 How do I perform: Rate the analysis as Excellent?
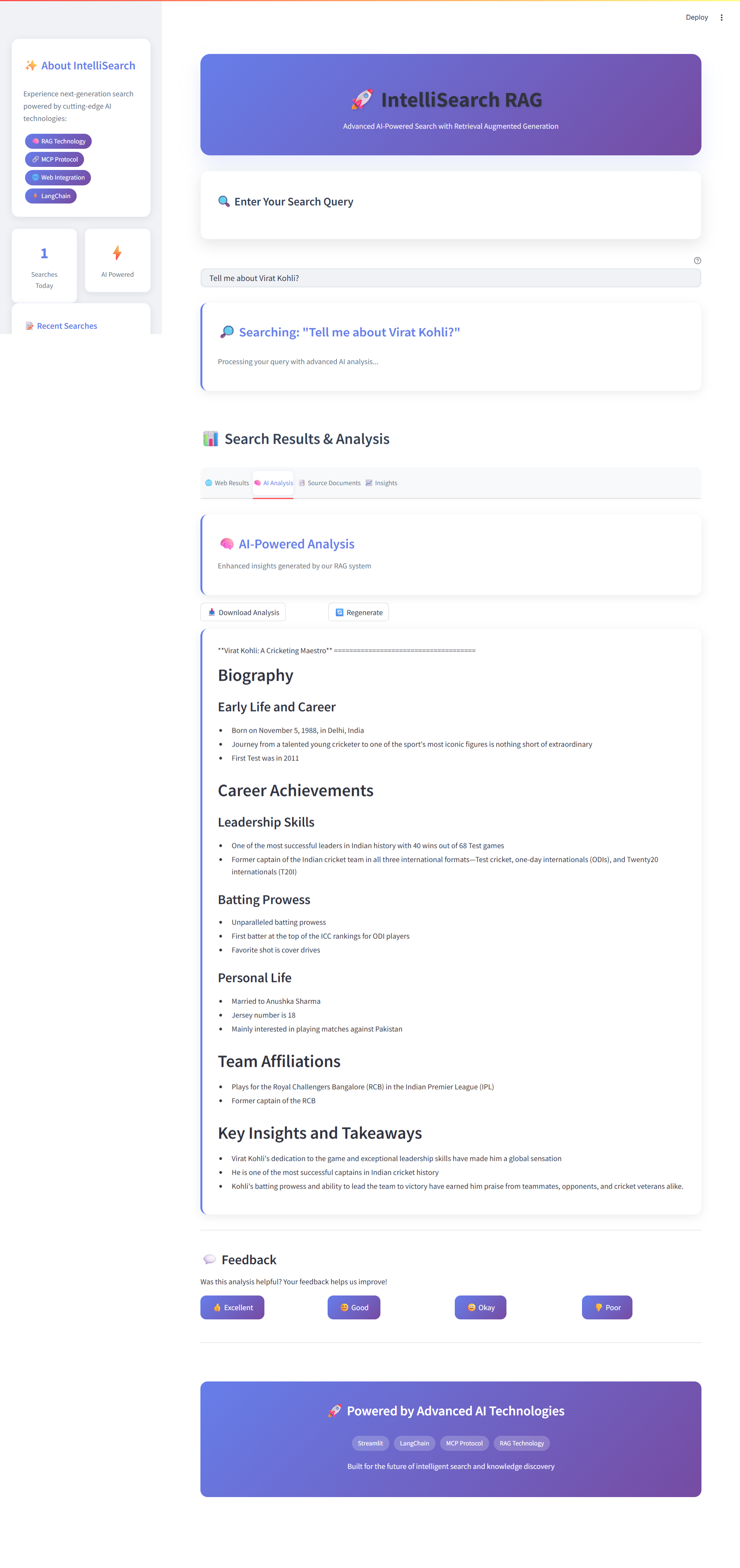pos(232,1307)
